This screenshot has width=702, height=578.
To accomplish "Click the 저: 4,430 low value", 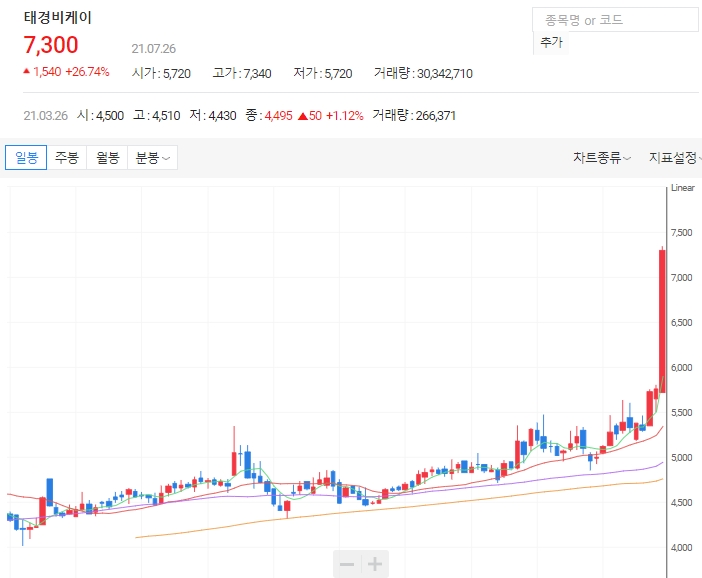I will tap(213, 116).
